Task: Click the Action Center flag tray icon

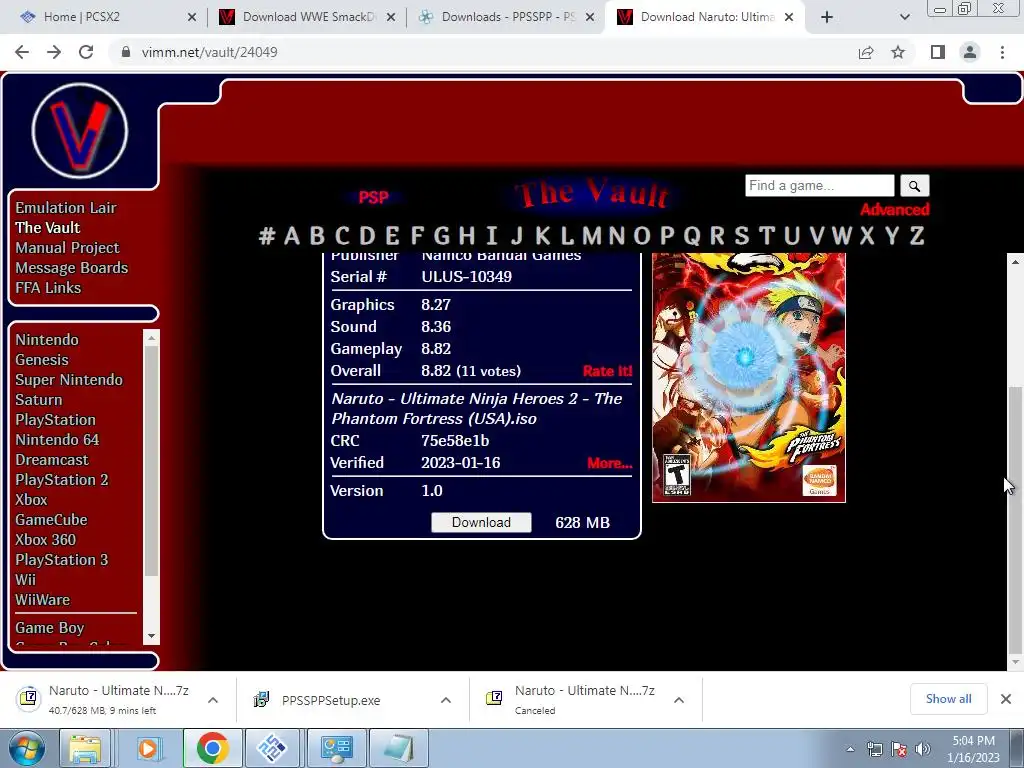Action: click(899, 749)
